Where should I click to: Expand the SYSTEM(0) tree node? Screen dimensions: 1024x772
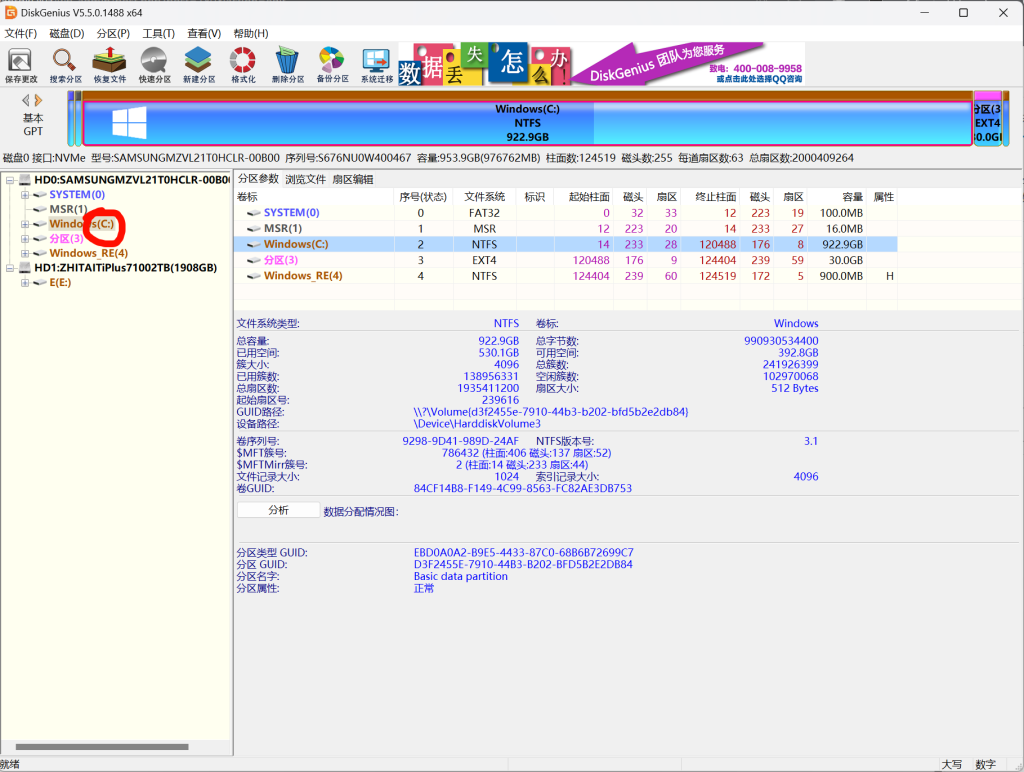(25, 195)
